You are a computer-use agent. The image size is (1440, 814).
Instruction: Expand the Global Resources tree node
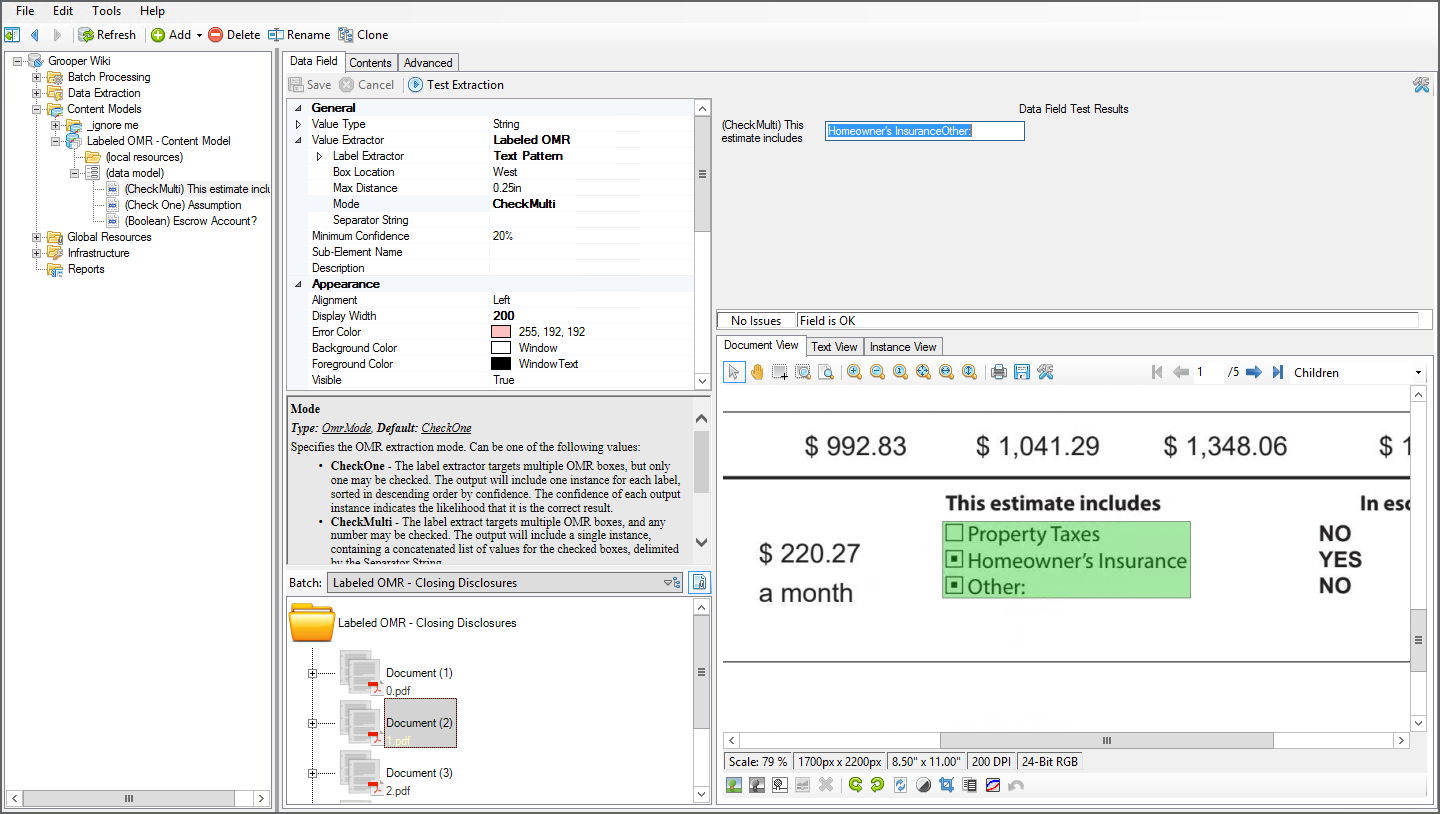pos(37,237)
